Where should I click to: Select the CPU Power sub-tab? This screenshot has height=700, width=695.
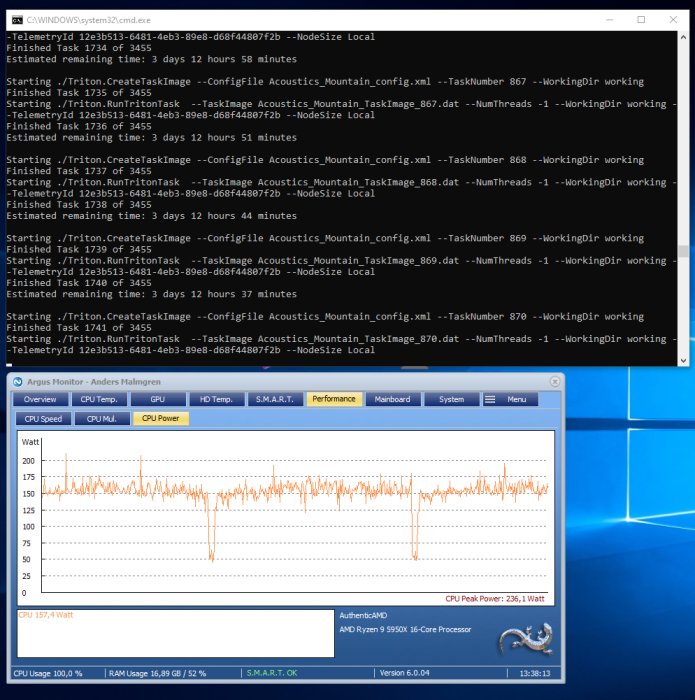tap(161, 418)
